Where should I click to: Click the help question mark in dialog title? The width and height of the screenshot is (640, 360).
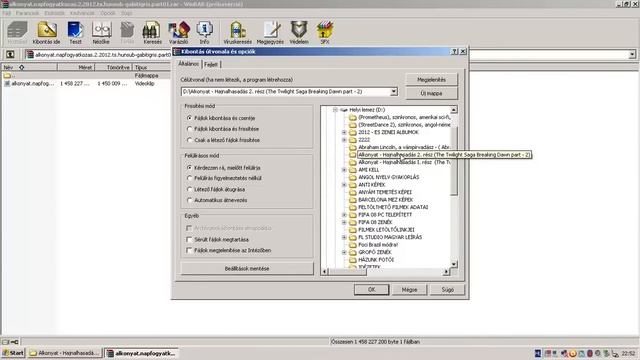click(455, 51)
